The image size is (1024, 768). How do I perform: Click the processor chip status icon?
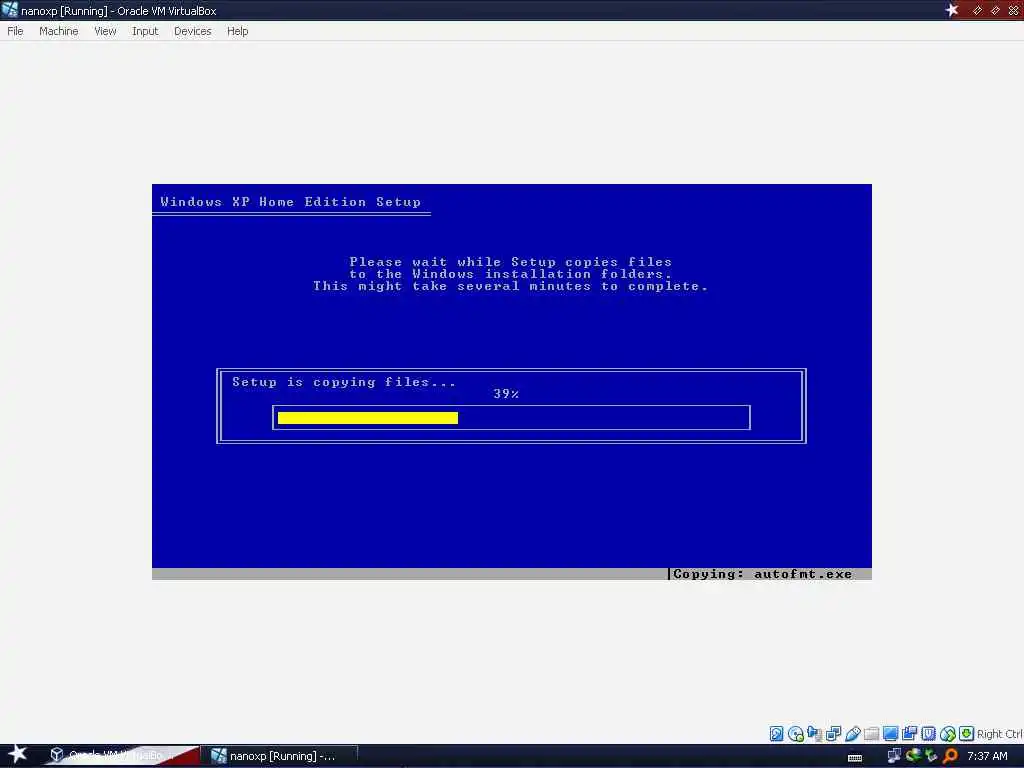click(x=928, y=733)
